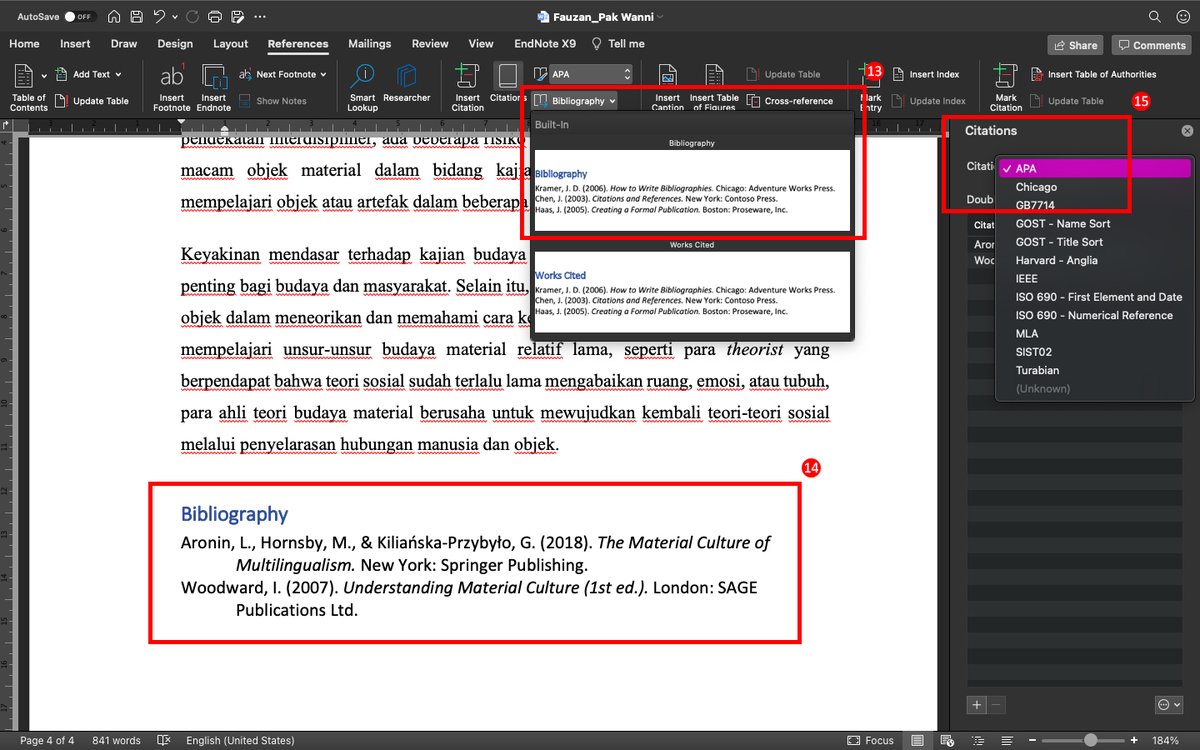
Task: Toggle the AutoSave switch
Action: (80, 17)
